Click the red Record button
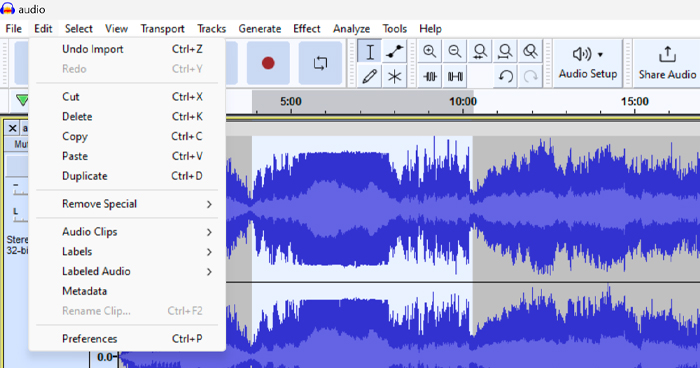700x368 pixels. pyautogui.click(x=268, y=63)
